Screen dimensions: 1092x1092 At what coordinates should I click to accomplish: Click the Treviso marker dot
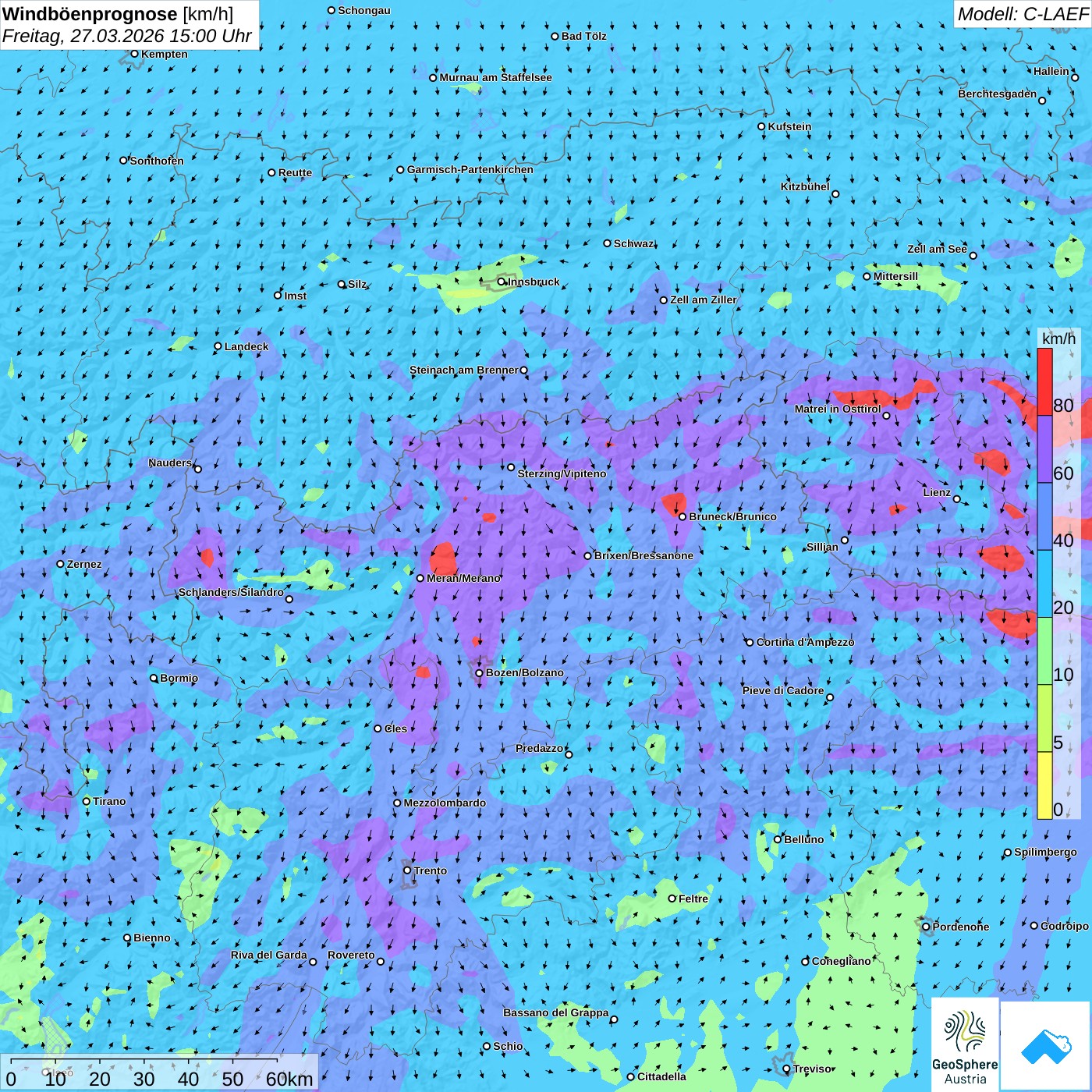pos(787,1069)
